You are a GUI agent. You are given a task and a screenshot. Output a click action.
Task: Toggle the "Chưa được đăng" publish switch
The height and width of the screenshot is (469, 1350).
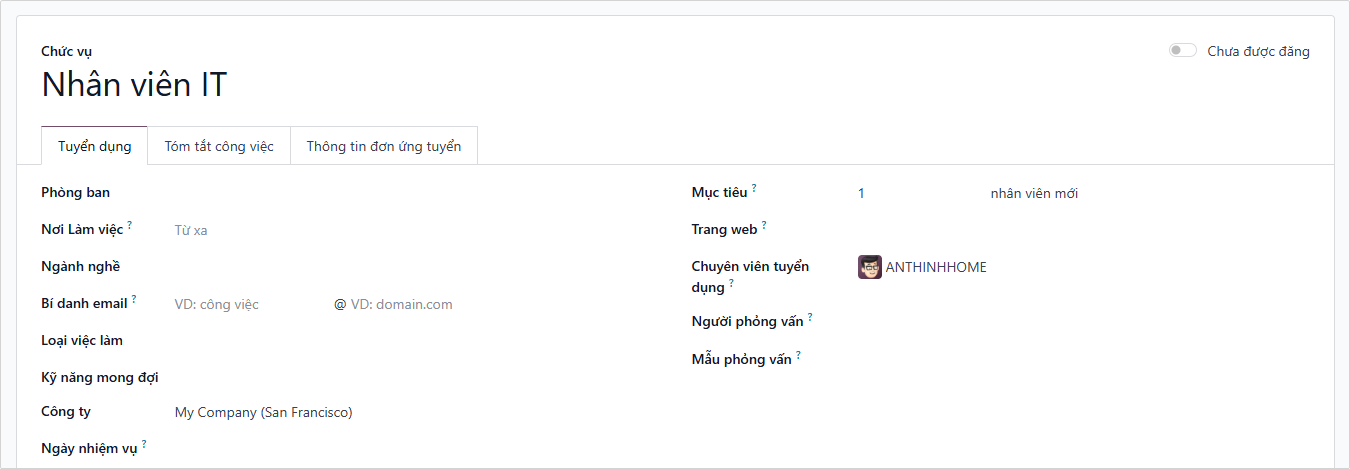pyautogui.click(x=1182, y=51)
